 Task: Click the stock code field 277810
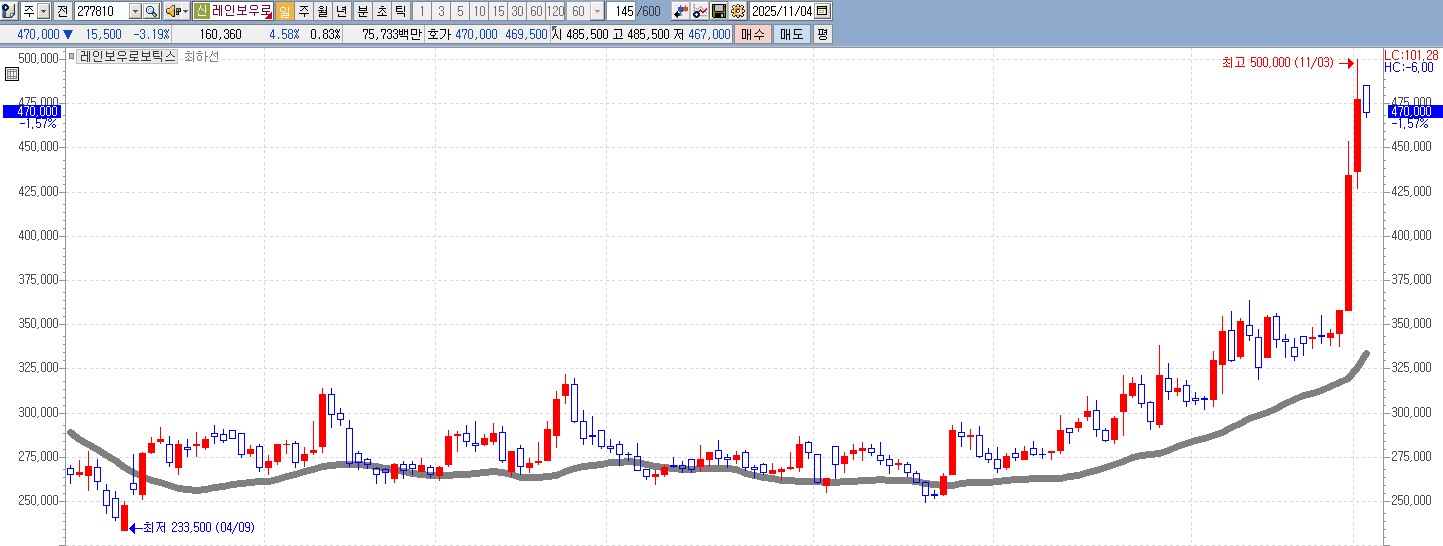click(102, 11)
